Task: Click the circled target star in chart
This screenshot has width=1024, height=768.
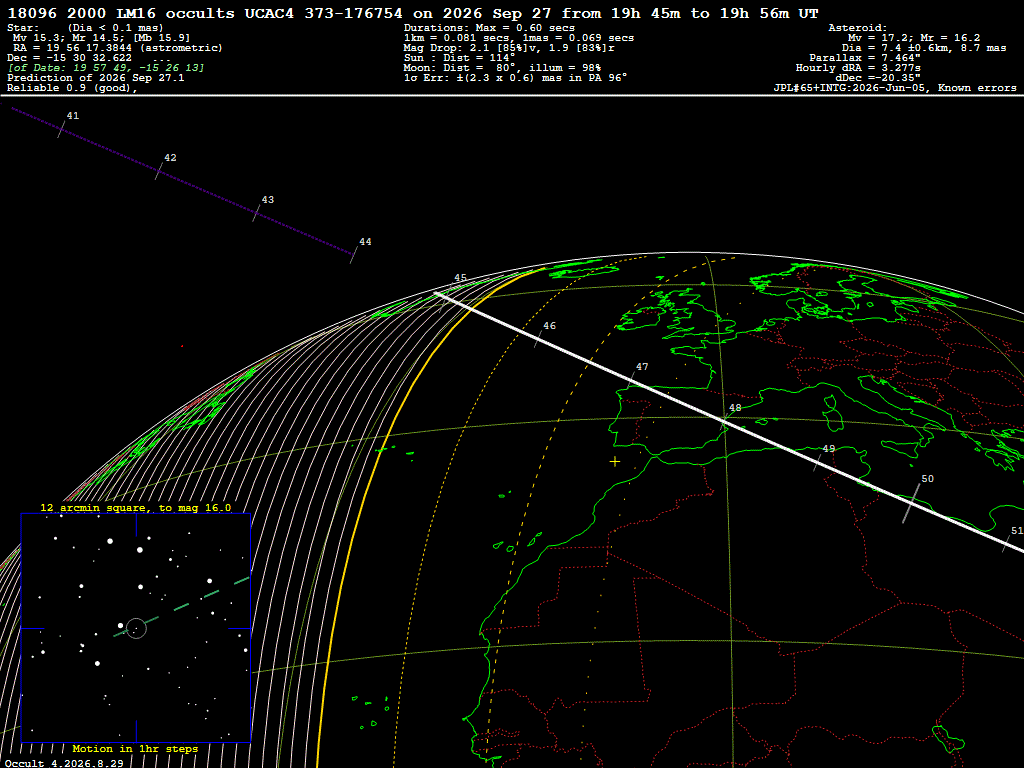Action: pyautogui.click(x=136, y=628)
